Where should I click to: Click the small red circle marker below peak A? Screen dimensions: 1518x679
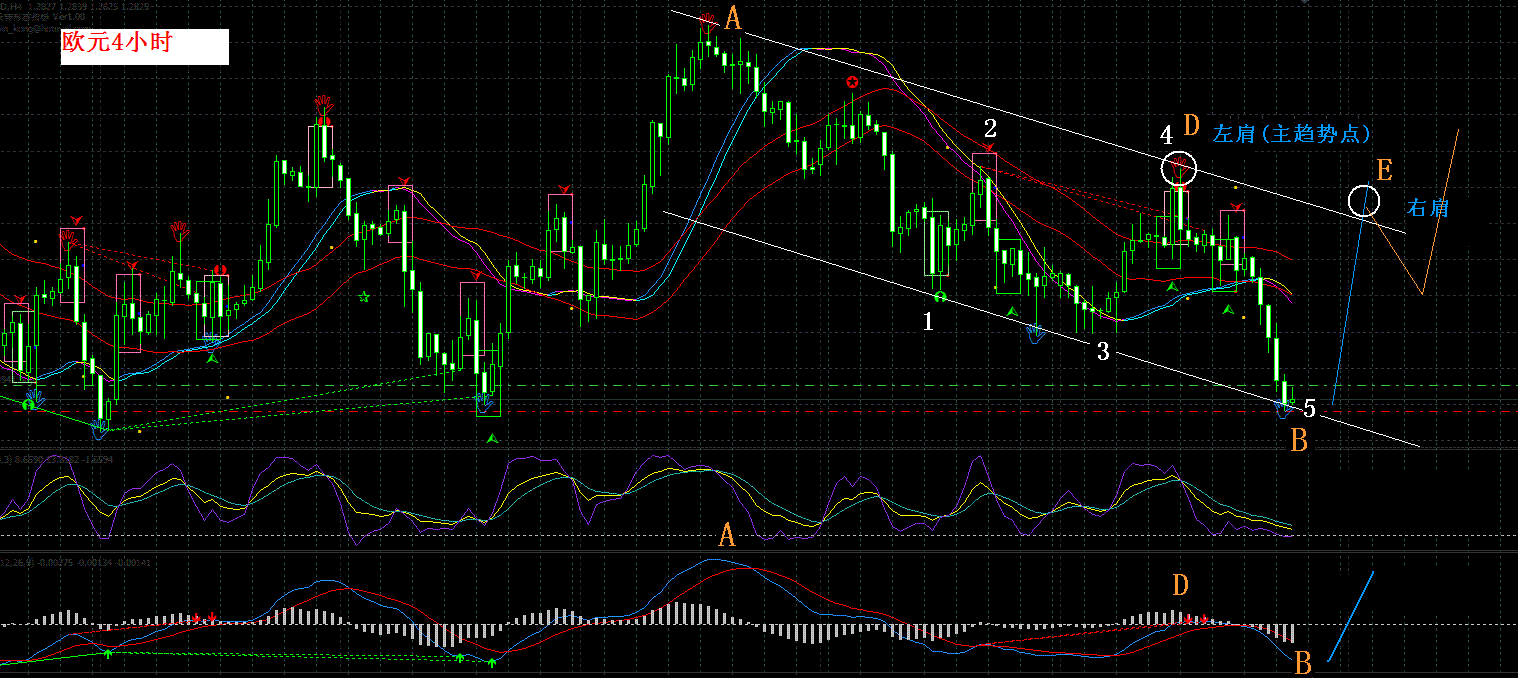click(852, 82)
